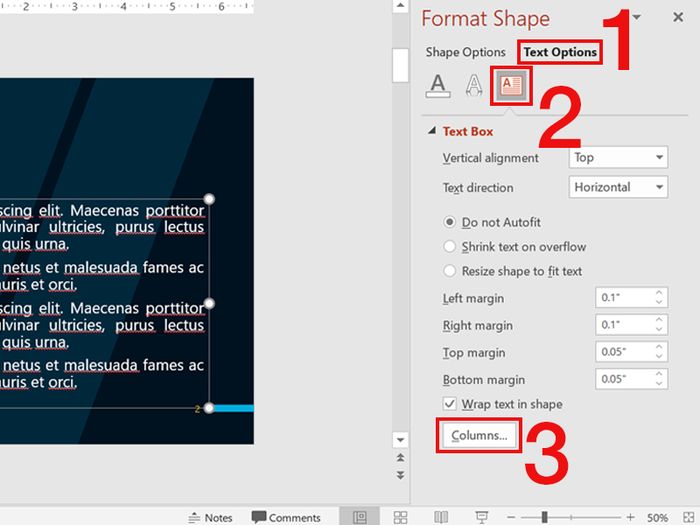Viewport: 700px width, 525px height.
Task: Open Reading View from status bar
Action: pos(441,517)
